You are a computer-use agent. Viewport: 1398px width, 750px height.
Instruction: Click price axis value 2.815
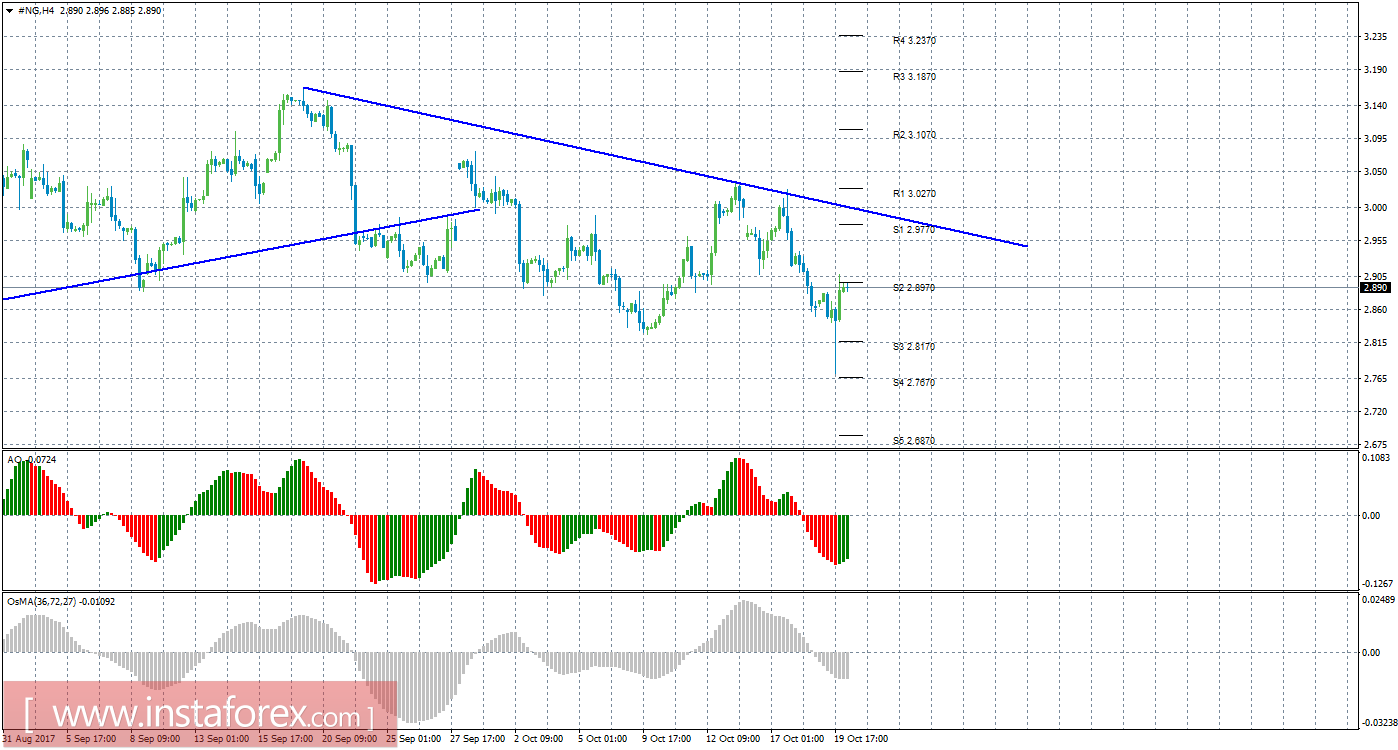pos(1378,343)
